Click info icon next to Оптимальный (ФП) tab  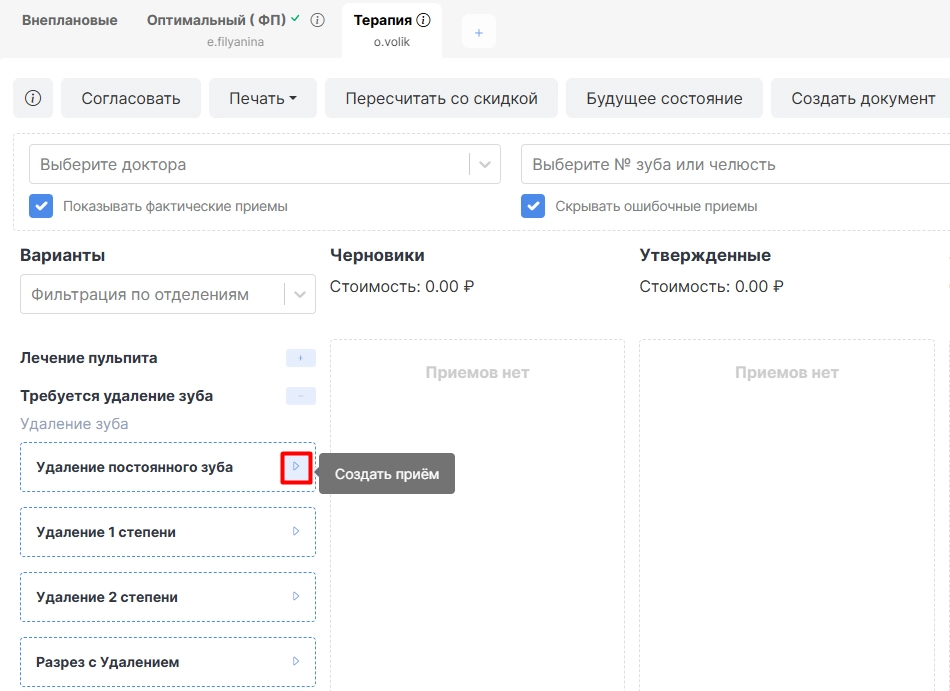317,21
